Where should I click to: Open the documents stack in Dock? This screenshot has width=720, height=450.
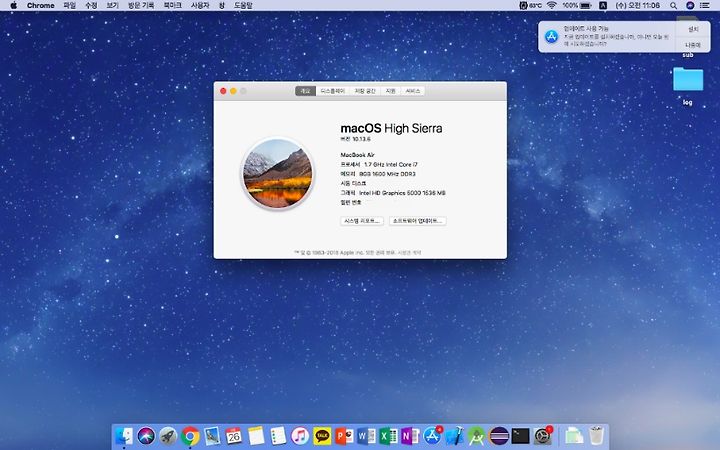[x=574, y=436]
